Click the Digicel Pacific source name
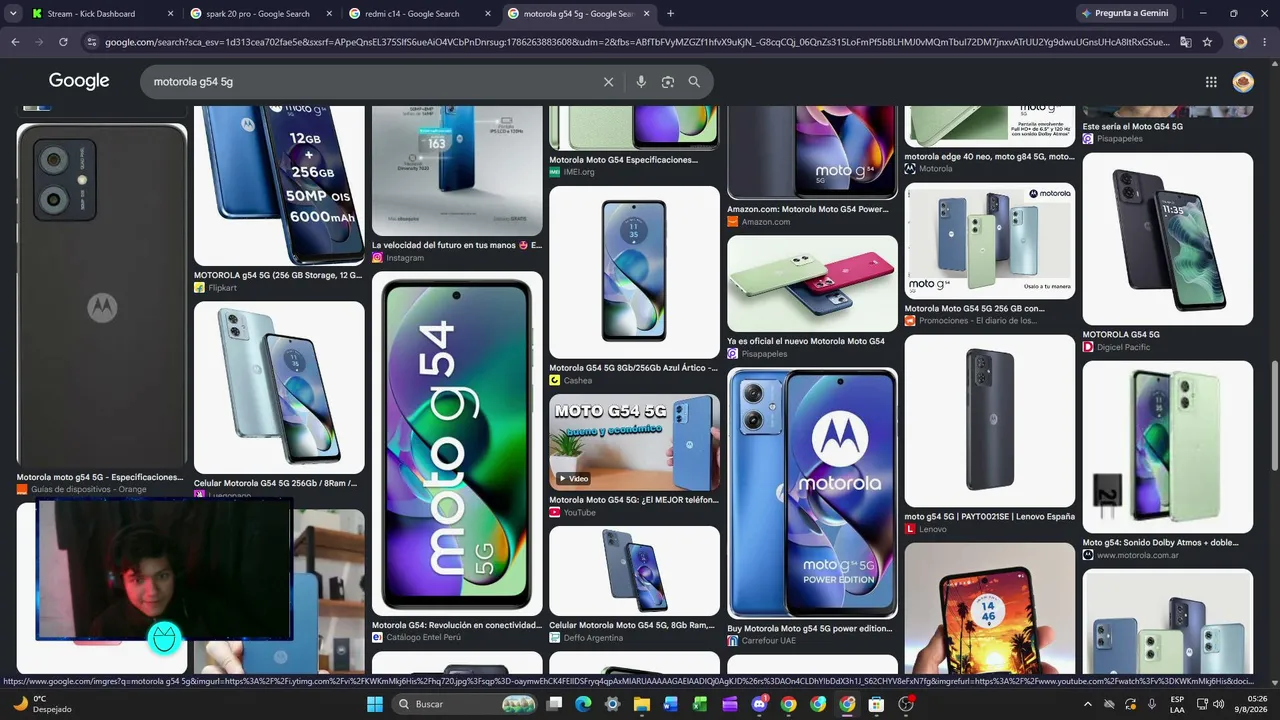The image size is (1280, 720). (1124, 347)
